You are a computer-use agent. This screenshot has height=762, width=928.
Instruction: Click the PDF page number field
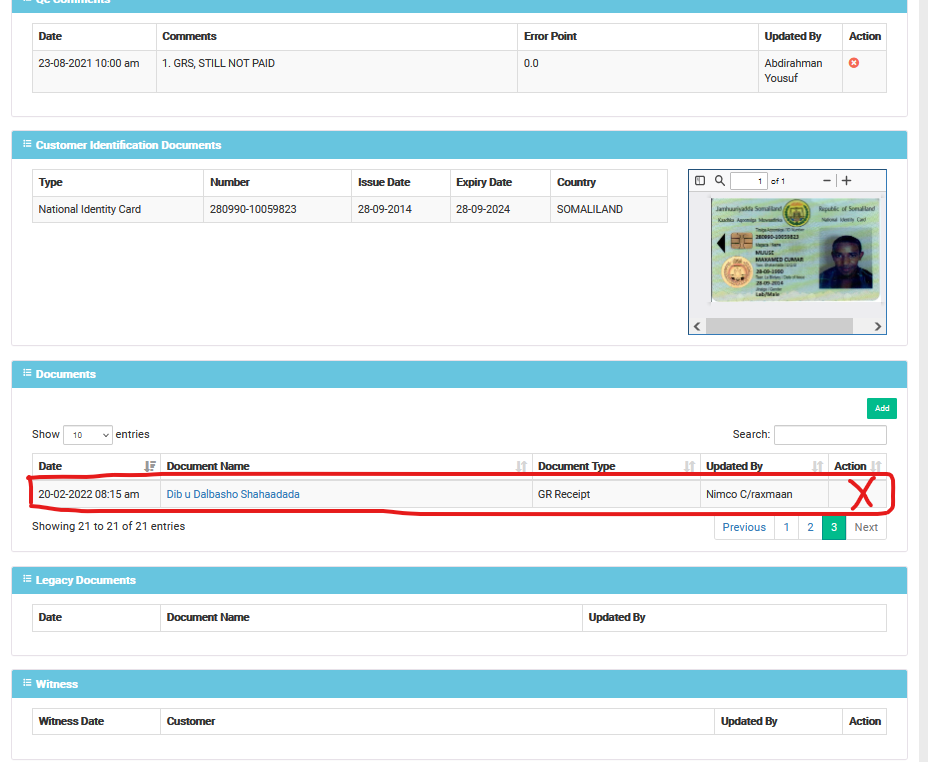tap(749, 181)
